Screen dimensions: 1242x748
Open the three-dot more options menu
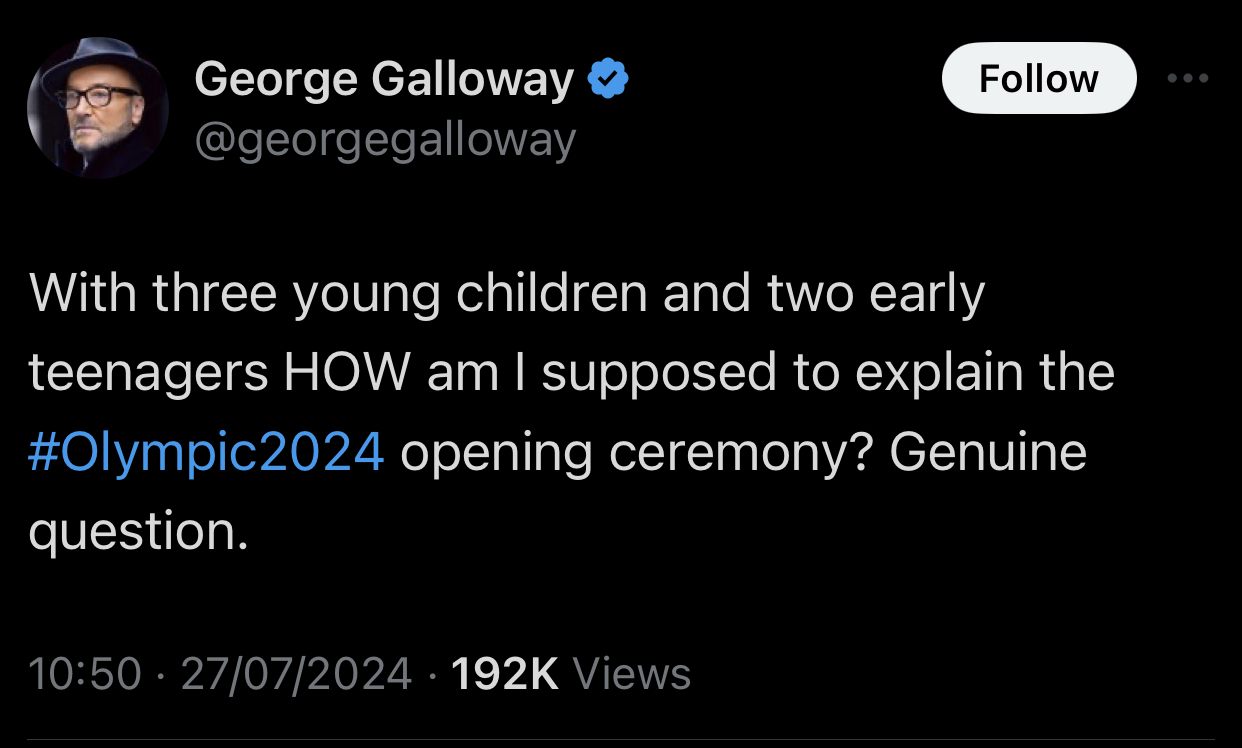[x=1189, y=78]
